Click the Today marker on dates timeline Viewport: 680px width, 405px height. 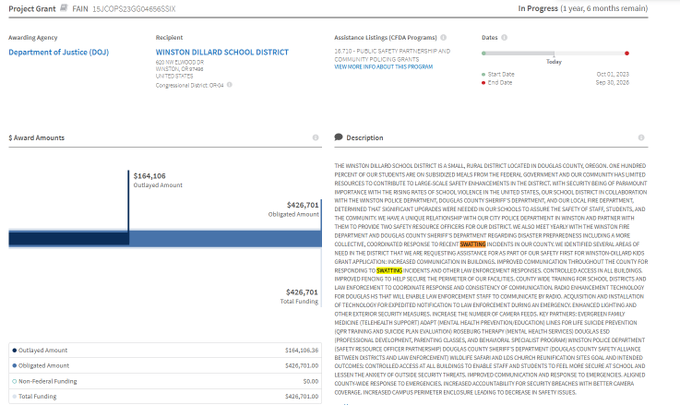point(553,53)
